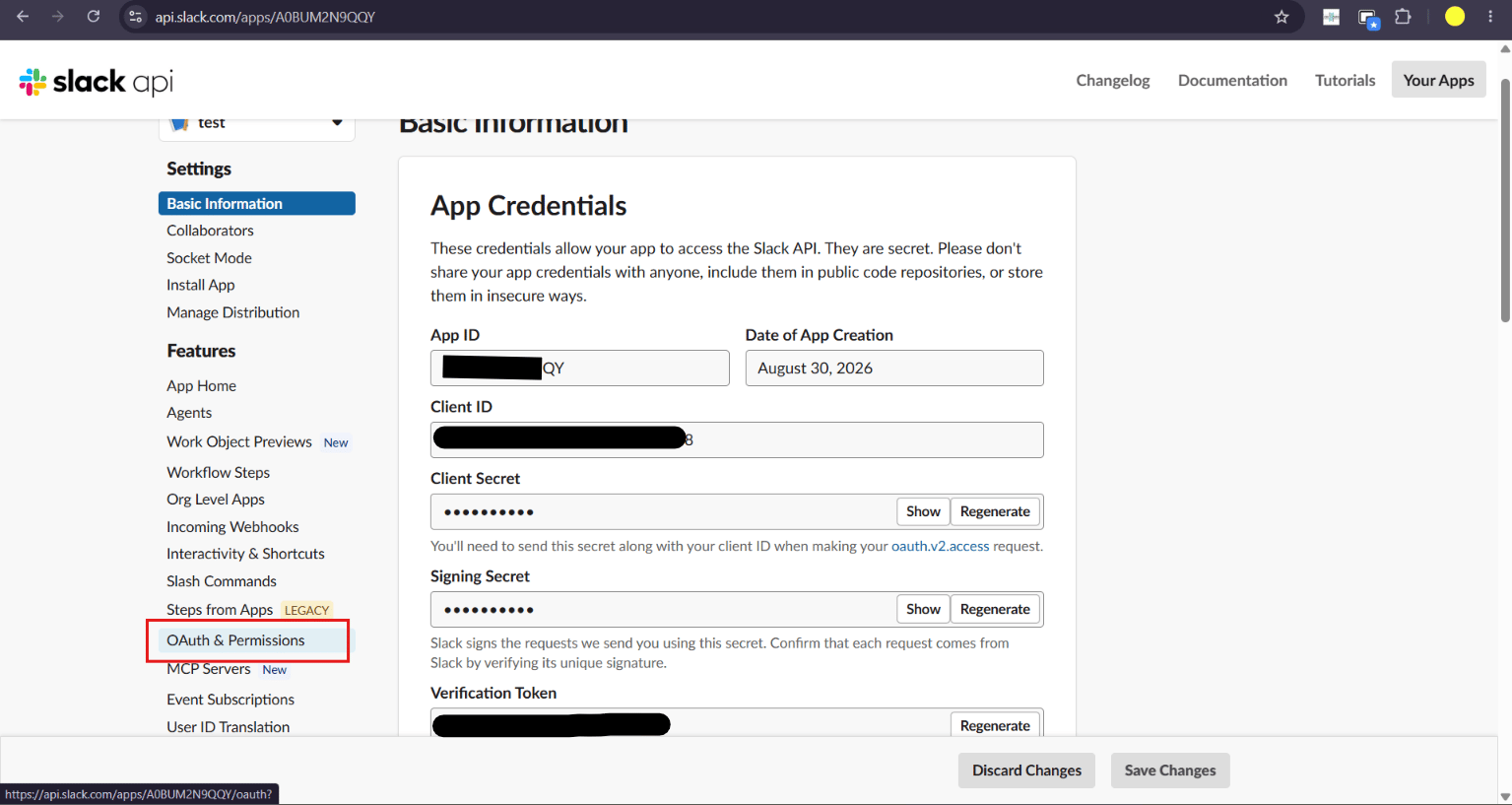The width and height of the screenshot is (1512, 805).
Task: Open Work Object Previews page
Action: tap(239, 442)
